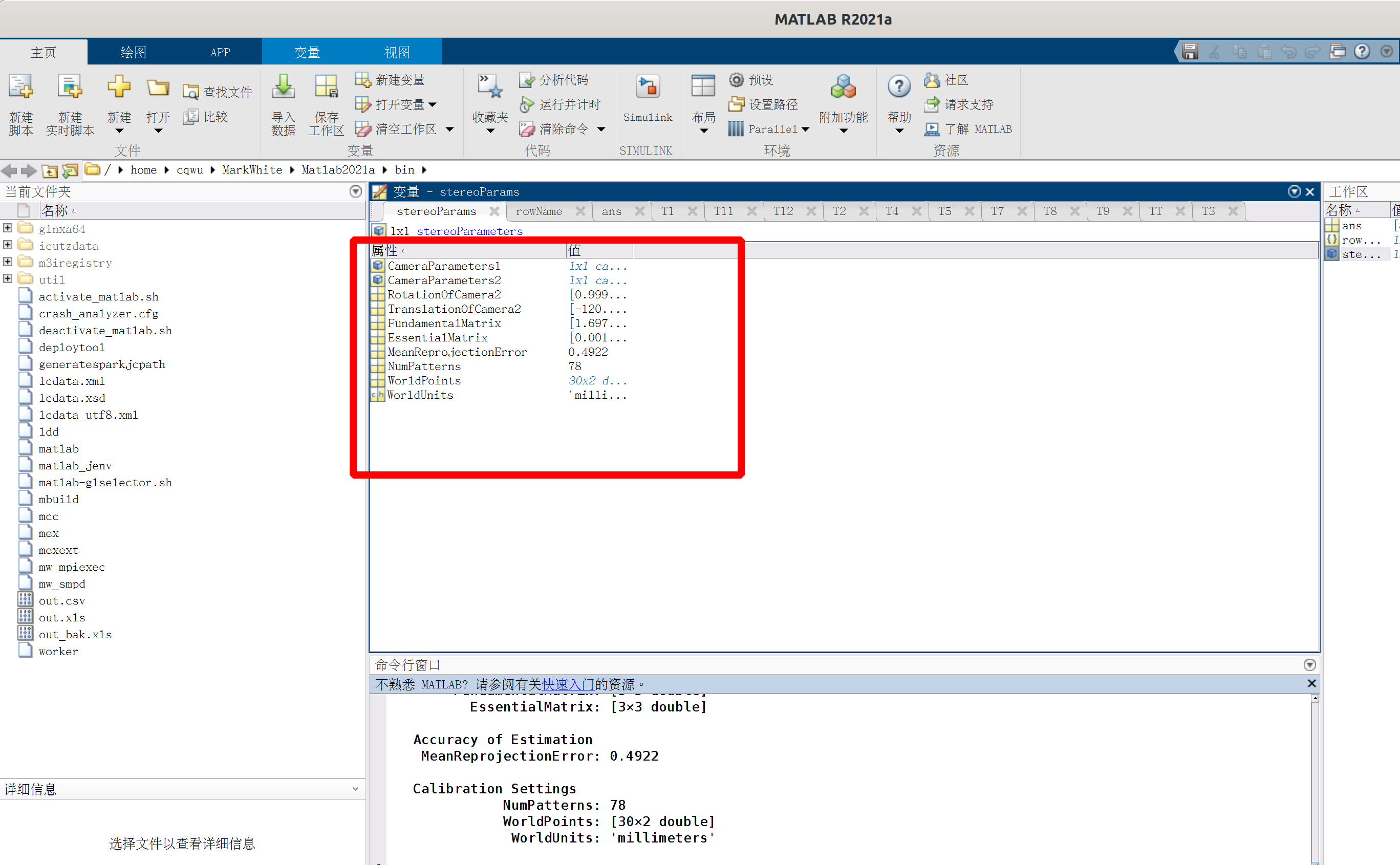Viewport: 1400px width, 865px height.
Task: Click the Preferences (预设) gear icon
Action: point(736,79)
